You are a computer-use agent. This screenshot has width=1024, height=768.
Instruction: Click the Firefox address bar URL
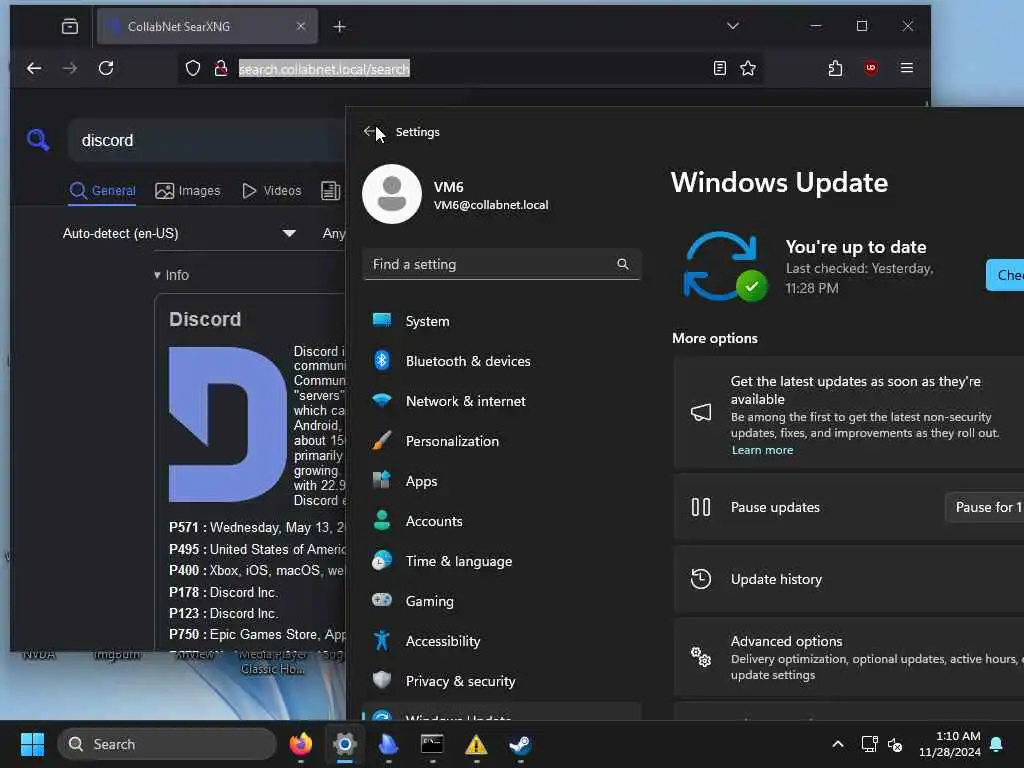coord(324,69)
